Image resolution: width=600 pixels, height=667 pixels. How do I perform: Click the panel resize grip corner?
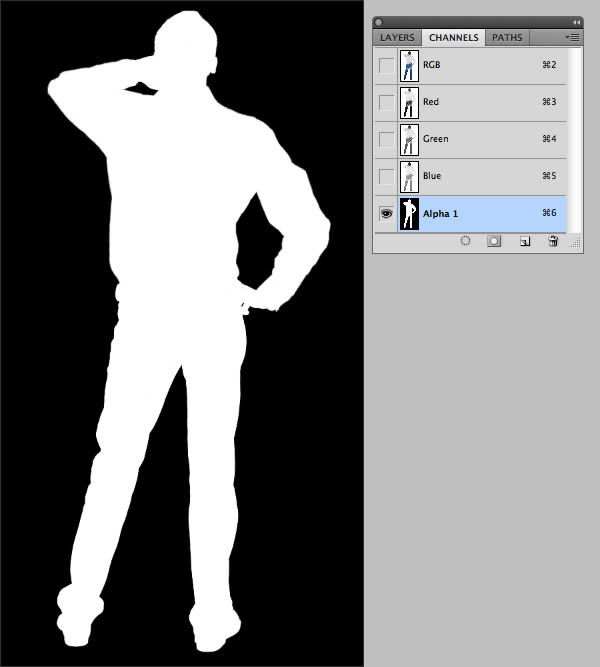[576, 243]
